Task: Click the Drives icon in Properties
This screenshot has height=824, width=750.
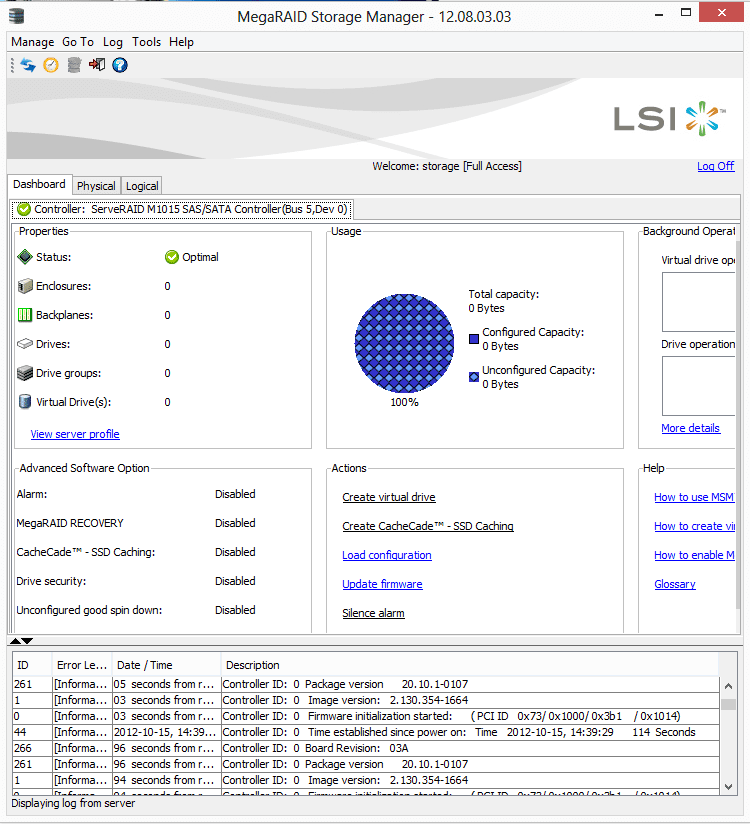Action: [25, 344]
